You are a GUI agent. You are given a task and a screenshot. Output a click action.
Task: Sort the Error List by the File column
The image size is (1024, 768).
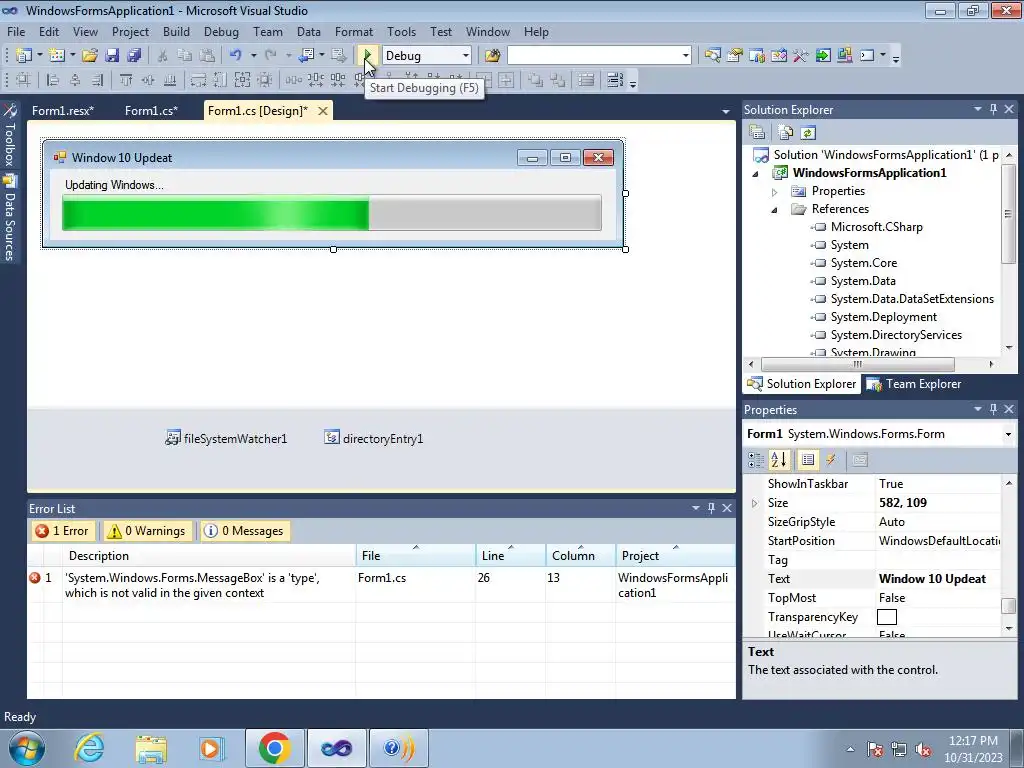coord(415,556)
